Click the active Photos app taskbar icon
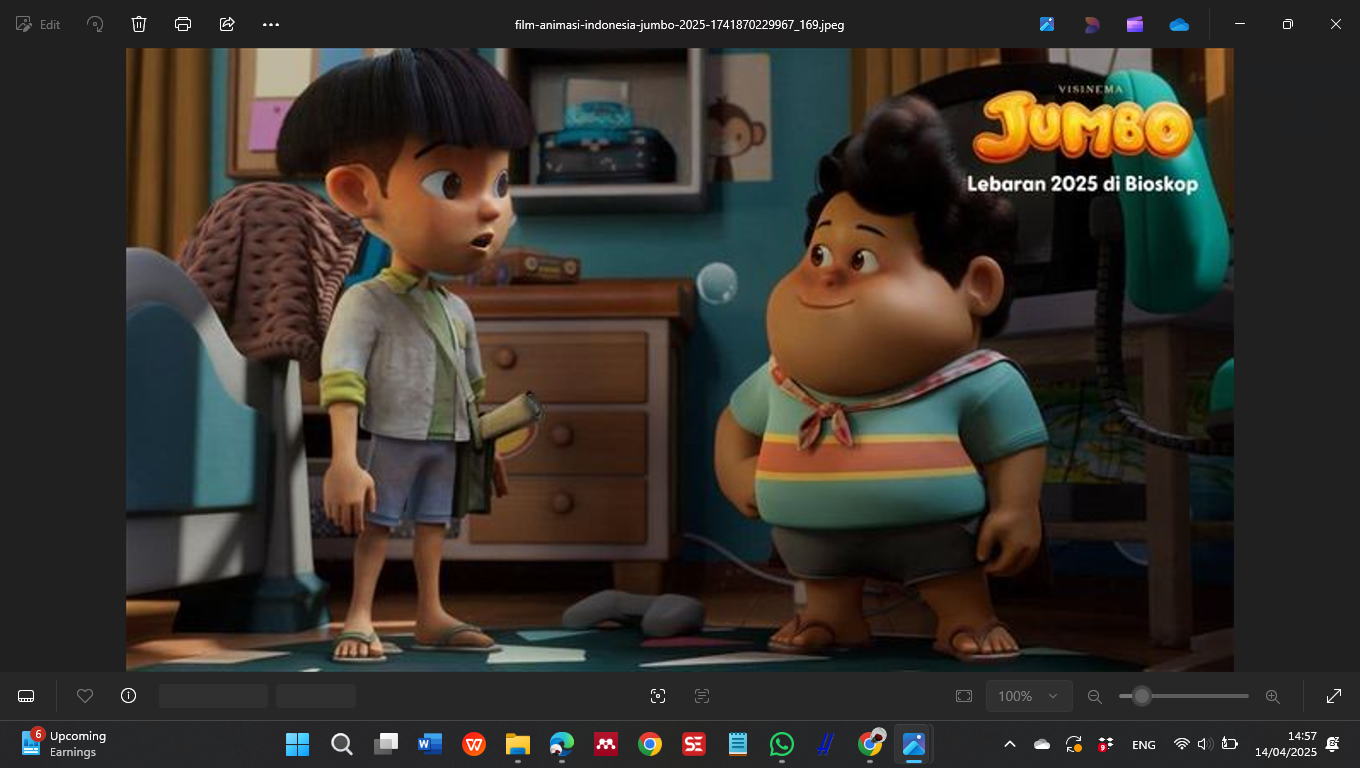The width and height of the screenshot is (1360, 768). point(914,744)
